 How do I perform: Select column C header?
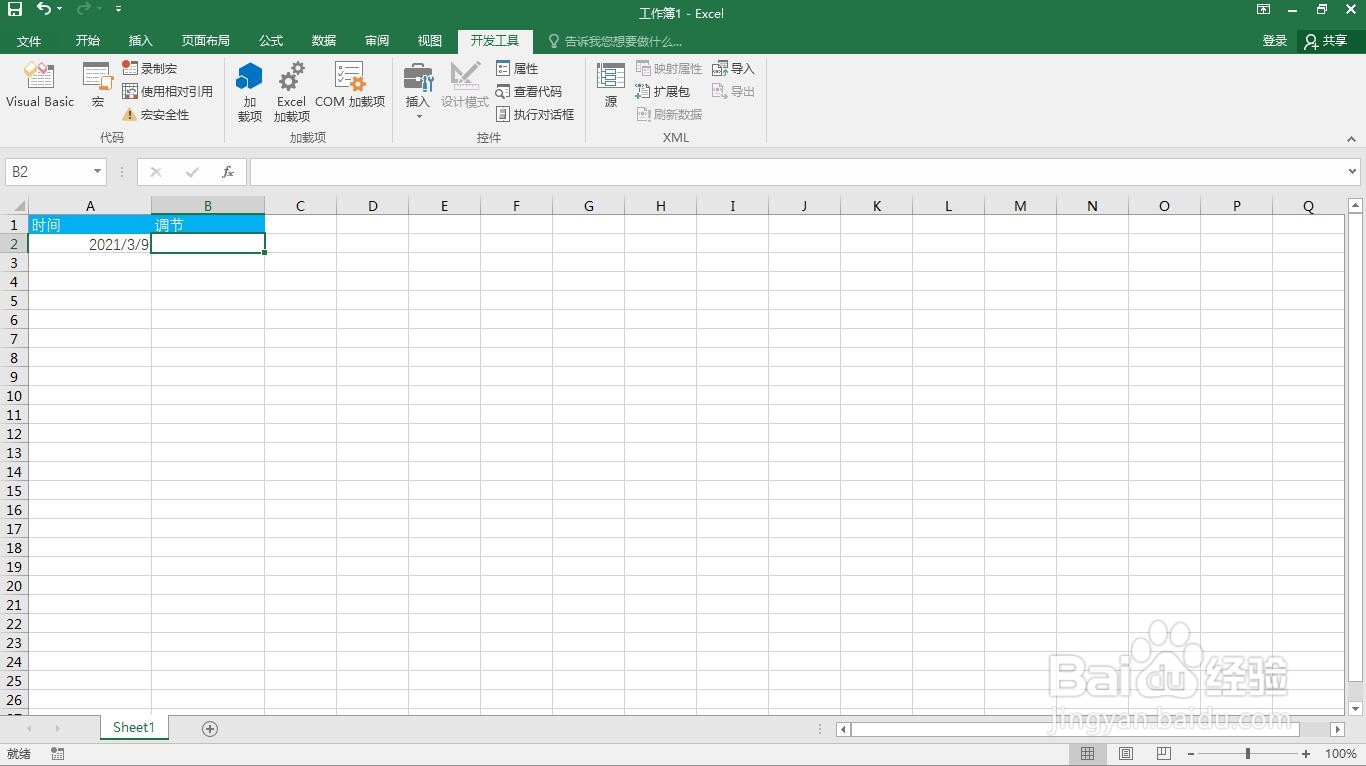point(300,206)
